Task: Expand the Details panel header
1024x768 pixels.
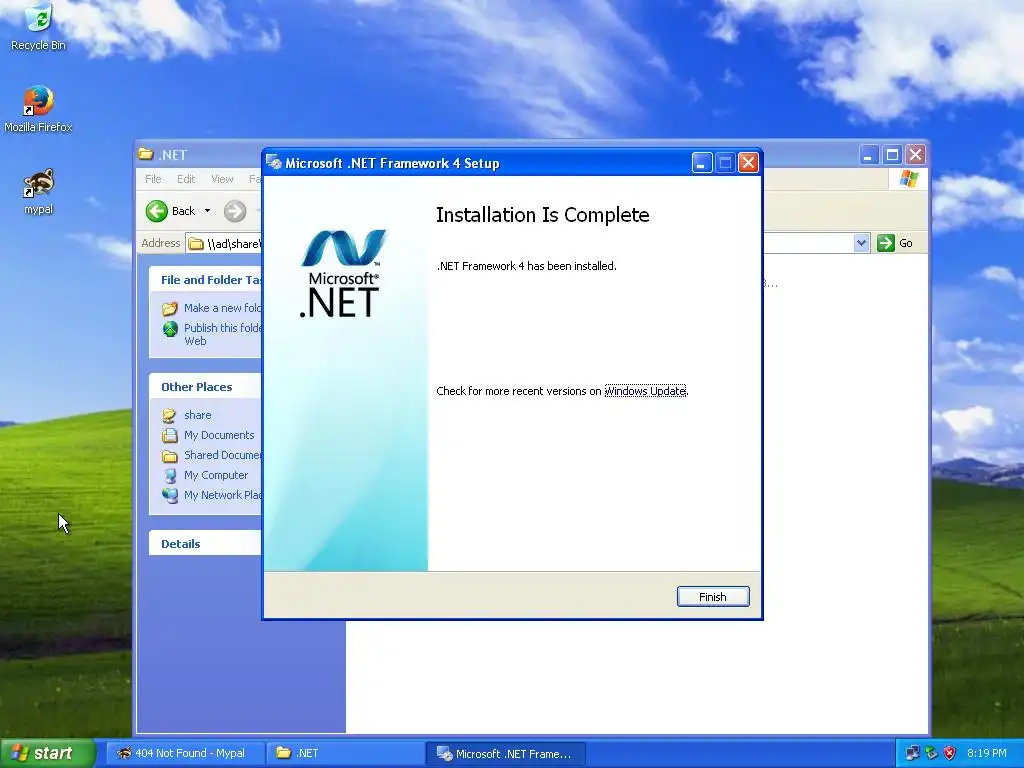Action: coord(205,543)
